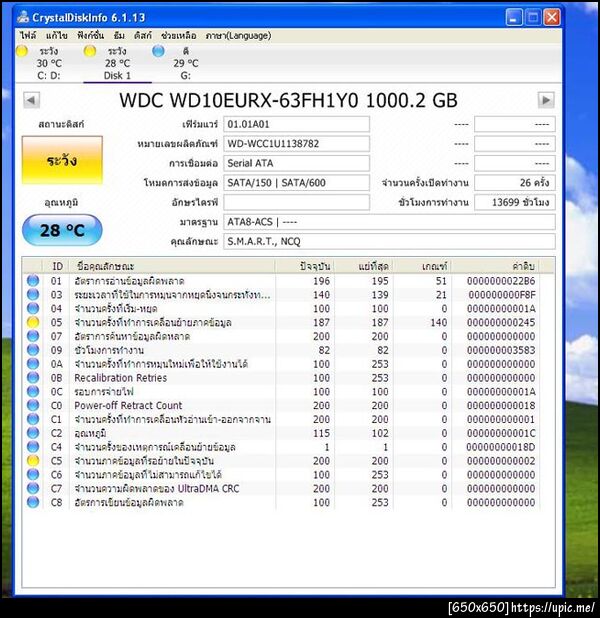Viewport: 600px width, 618px height.
Task: Click the yellow caution icon for ID C5
Action: coord(33,460)
